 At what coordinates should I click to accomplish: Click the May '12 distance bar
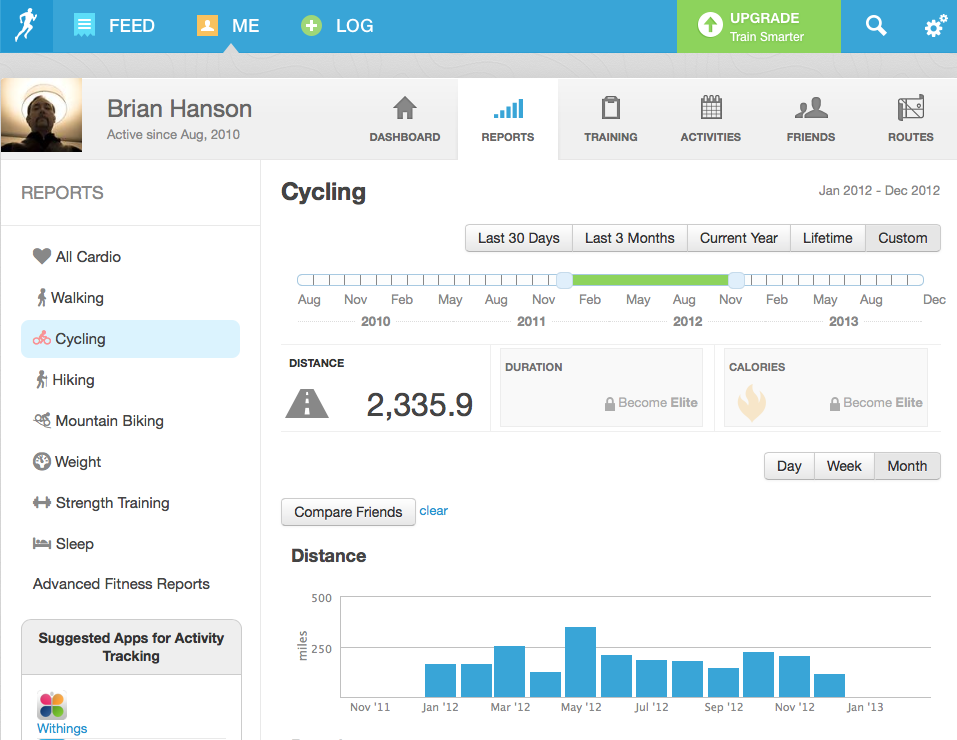pos(580,662)
